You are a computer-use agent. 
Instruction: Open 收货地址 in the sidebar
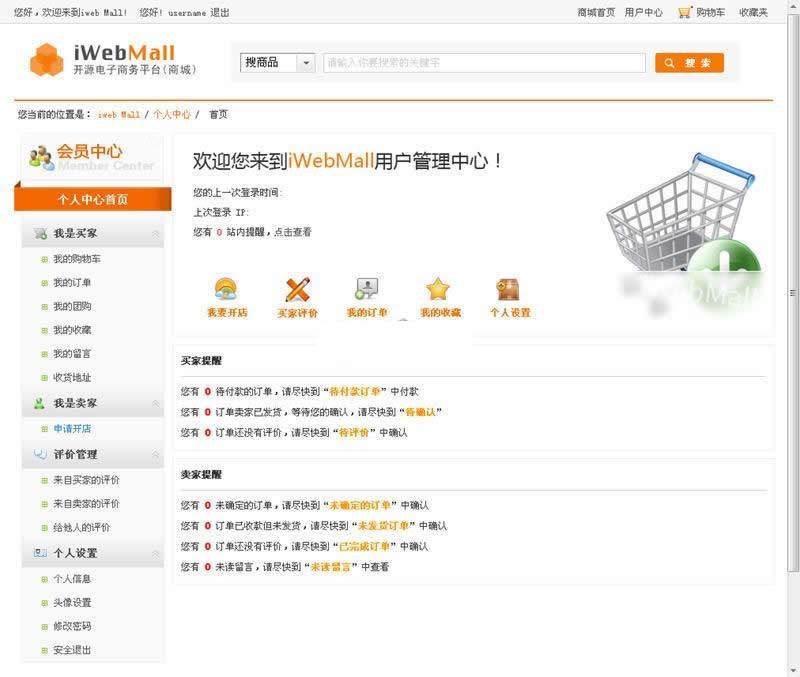(72, 378)
